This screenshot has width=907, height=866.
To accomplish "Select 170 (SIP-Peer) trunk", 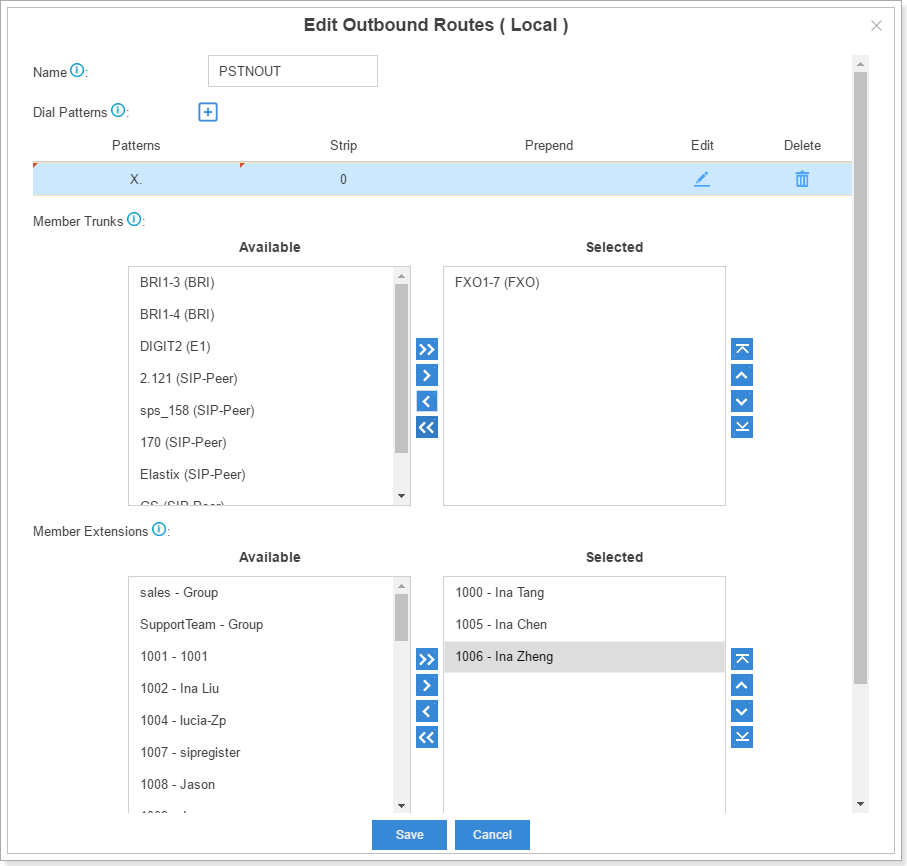I will click(261, 442).
